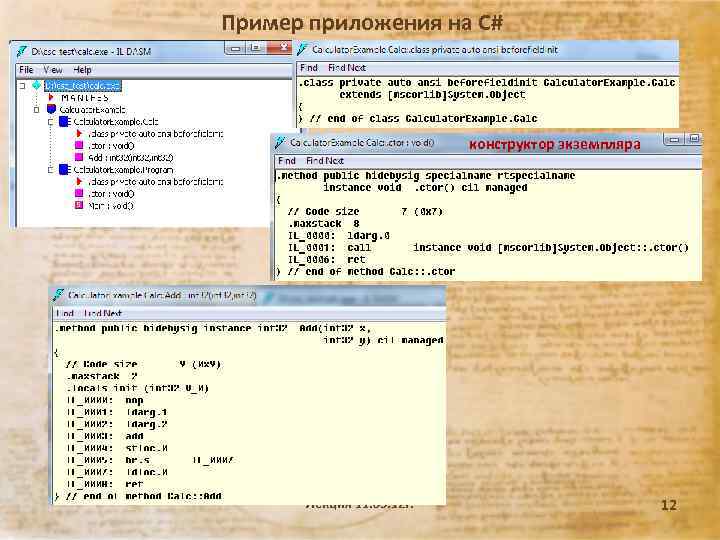Click the magenta icon of Add method

79,158
